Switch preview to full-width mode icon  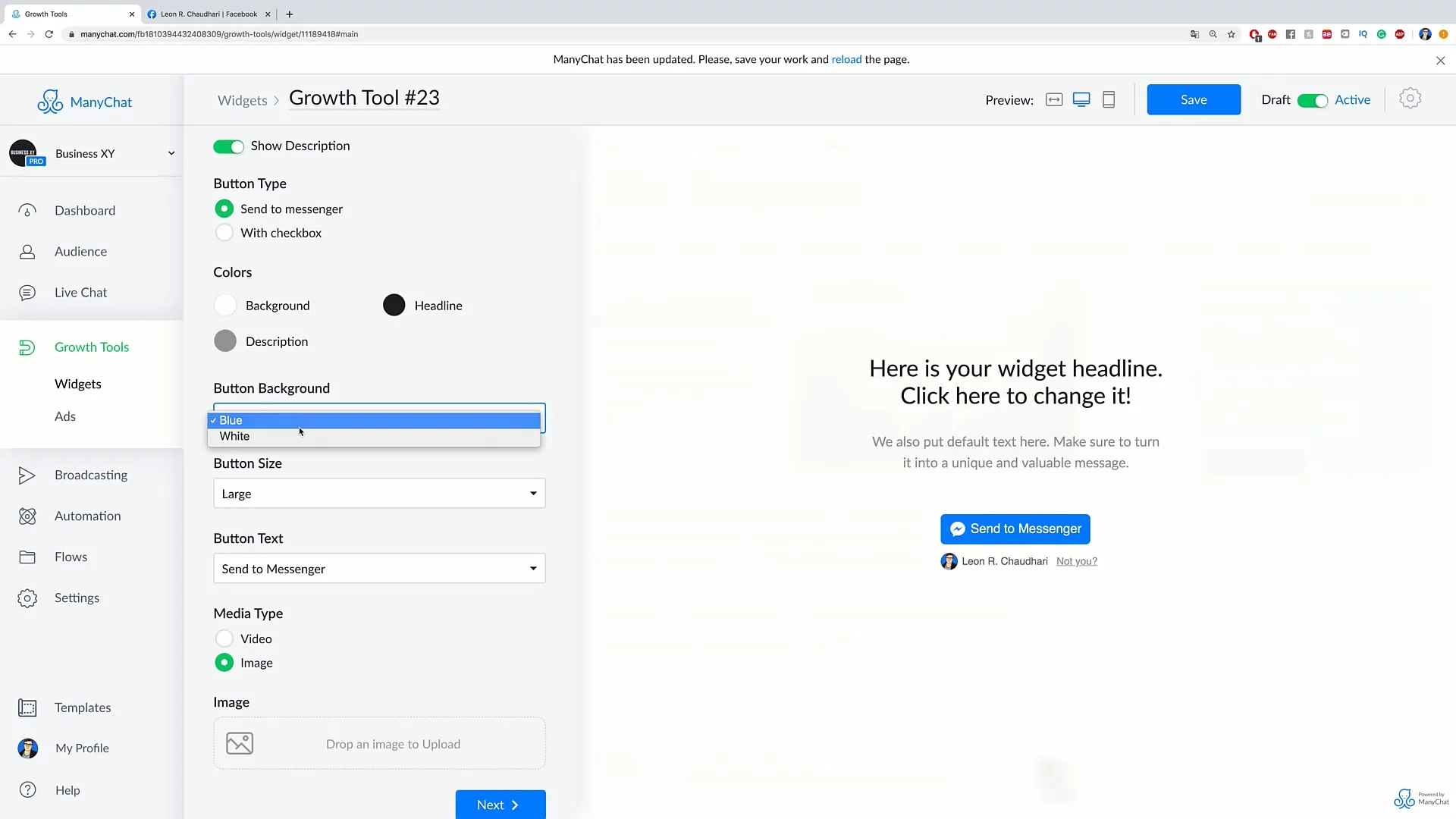point(1054,100)
